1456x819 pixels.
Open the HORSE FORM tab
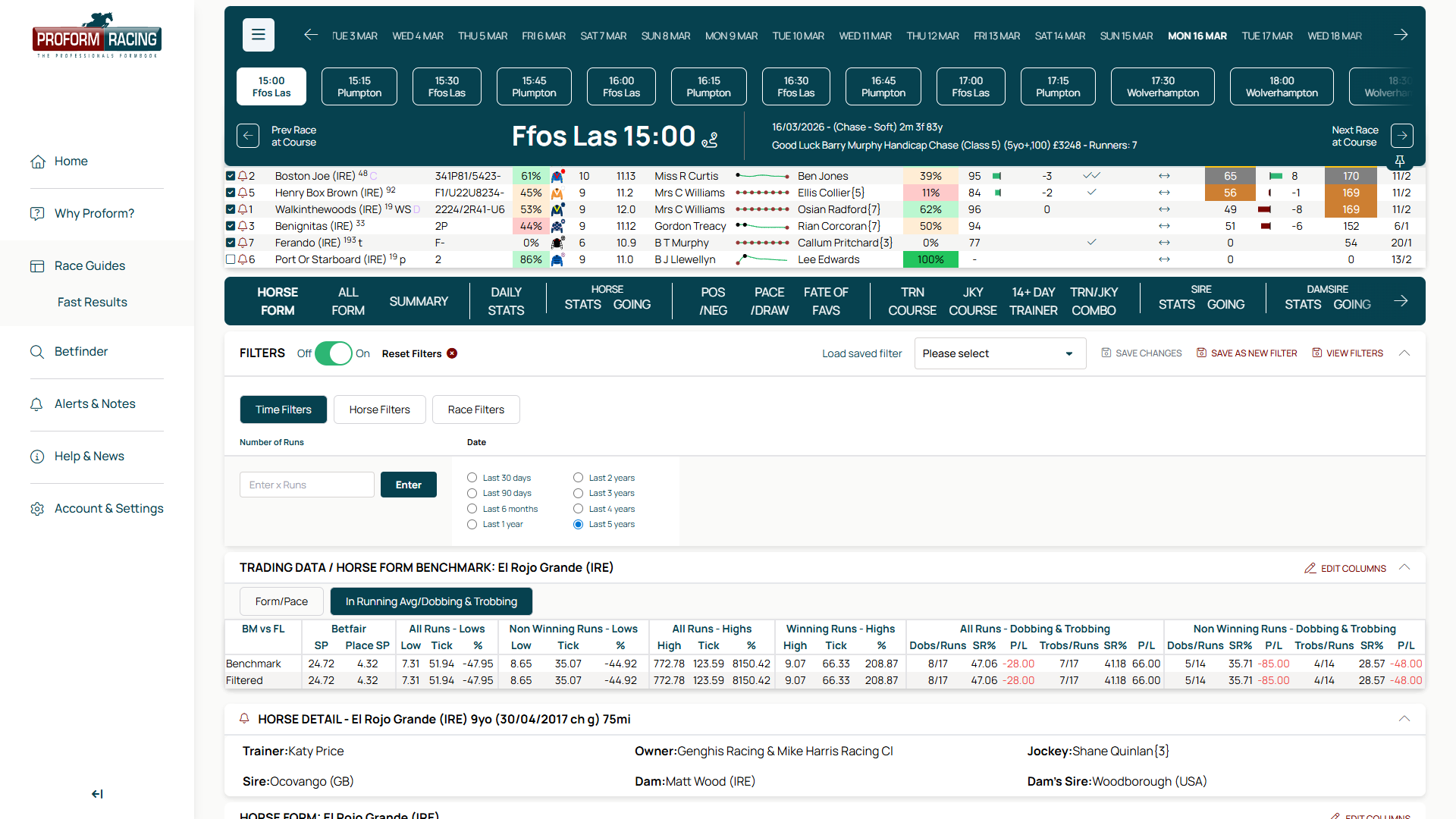tap(278, 301)
